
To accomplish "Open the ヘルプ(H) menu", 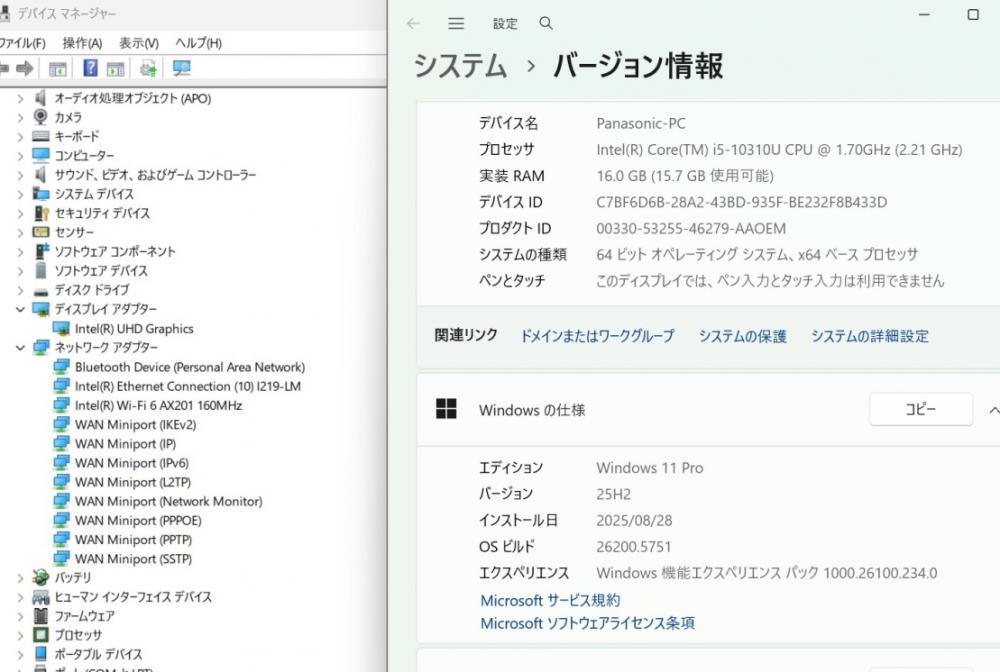I will pyautogui.click(x=198, y=43).
